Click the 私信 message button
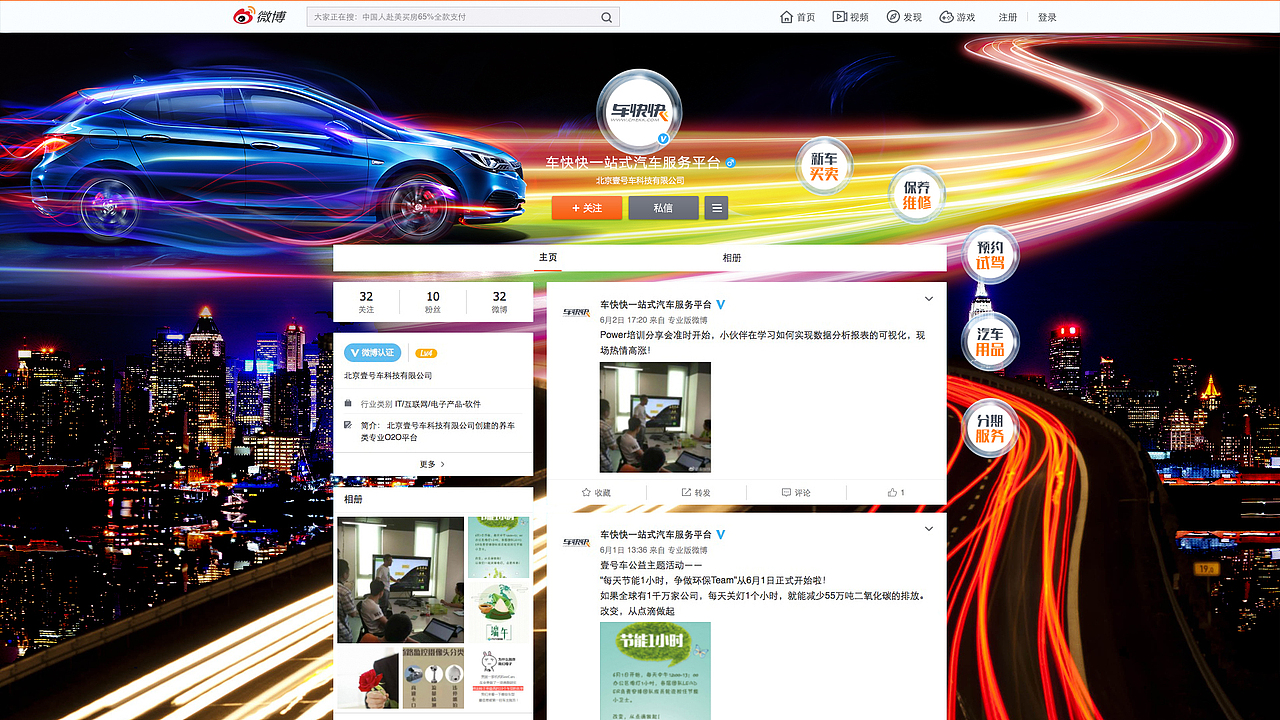 tap(663, 208)
